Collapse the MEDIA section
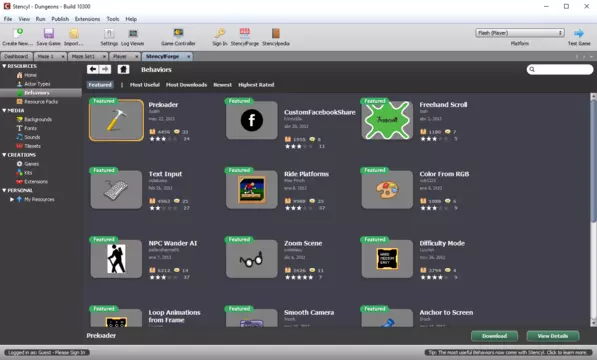597x360 pixels. pos(4,111)
